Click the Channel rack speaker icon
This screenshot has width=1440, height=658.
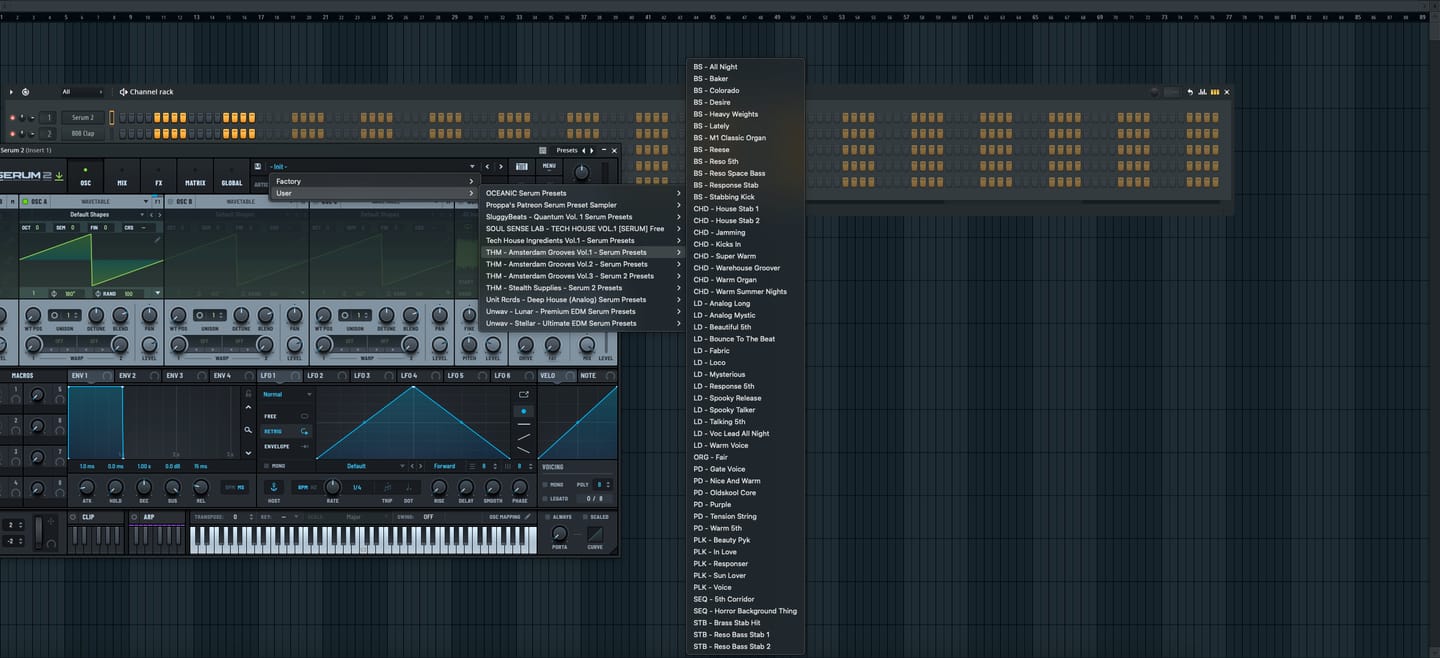coord(124,92)
